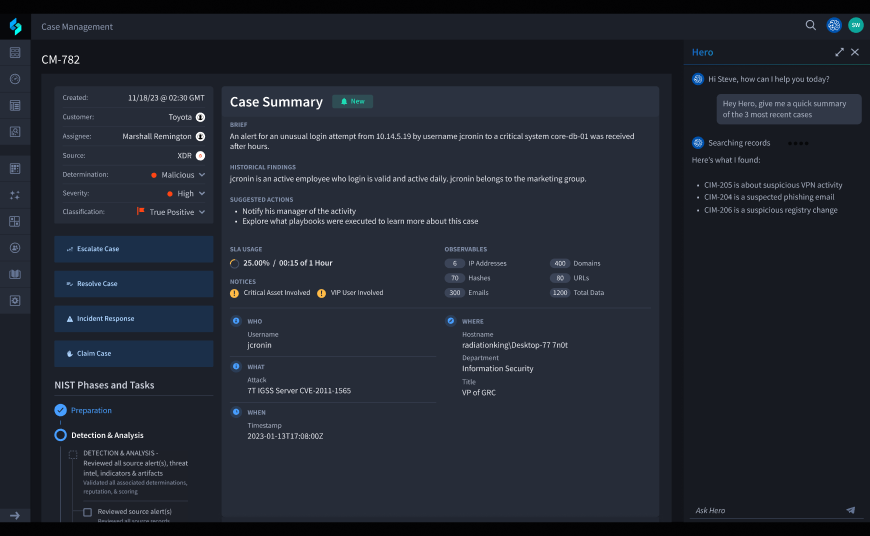Open the Classification True Positive dropdown
This screenshot has height=536, width=870.
(x=202, y=212)
